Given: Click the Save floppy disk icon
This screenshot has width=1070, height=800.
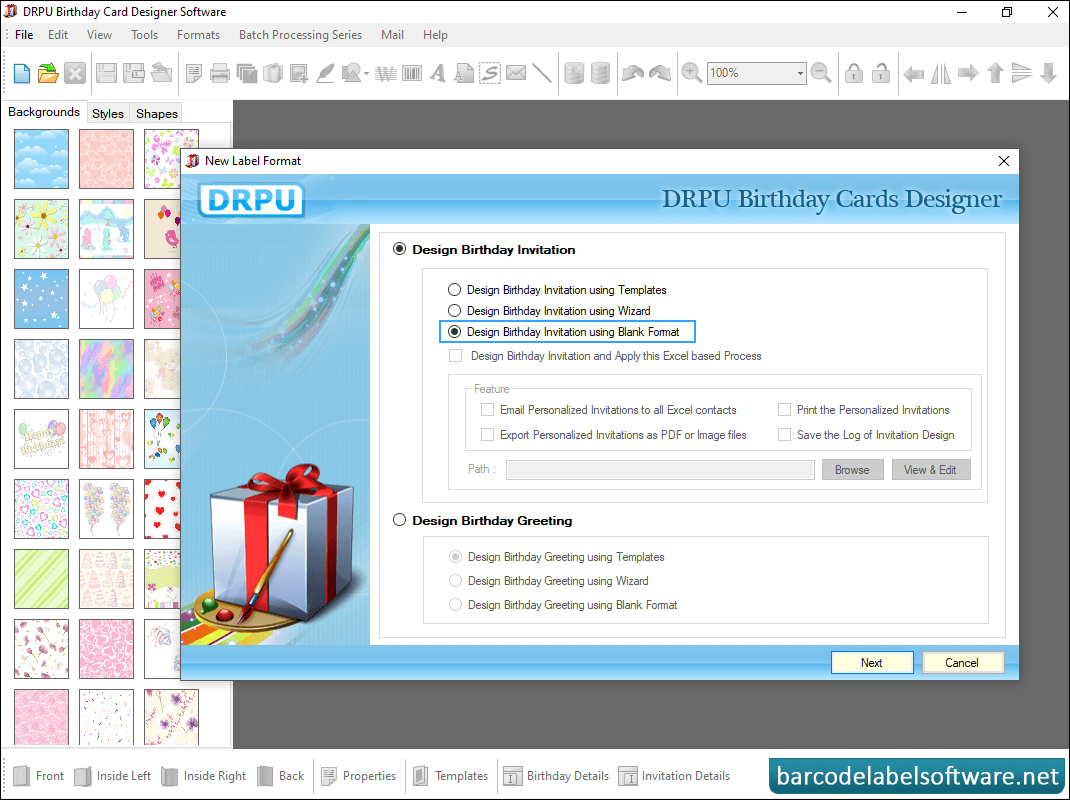Looking at the screenshot, I should pos(106,73).
